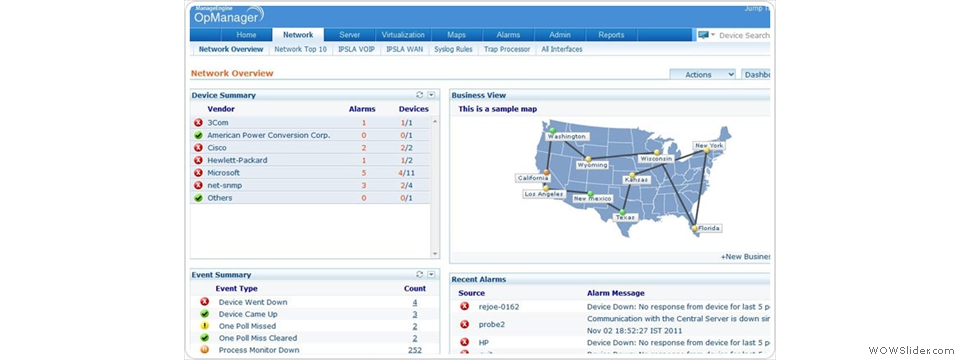This screenshot has width=960, height=360.
Task: Click Process Monitor Down orange icon
Action: pos(204,350)
